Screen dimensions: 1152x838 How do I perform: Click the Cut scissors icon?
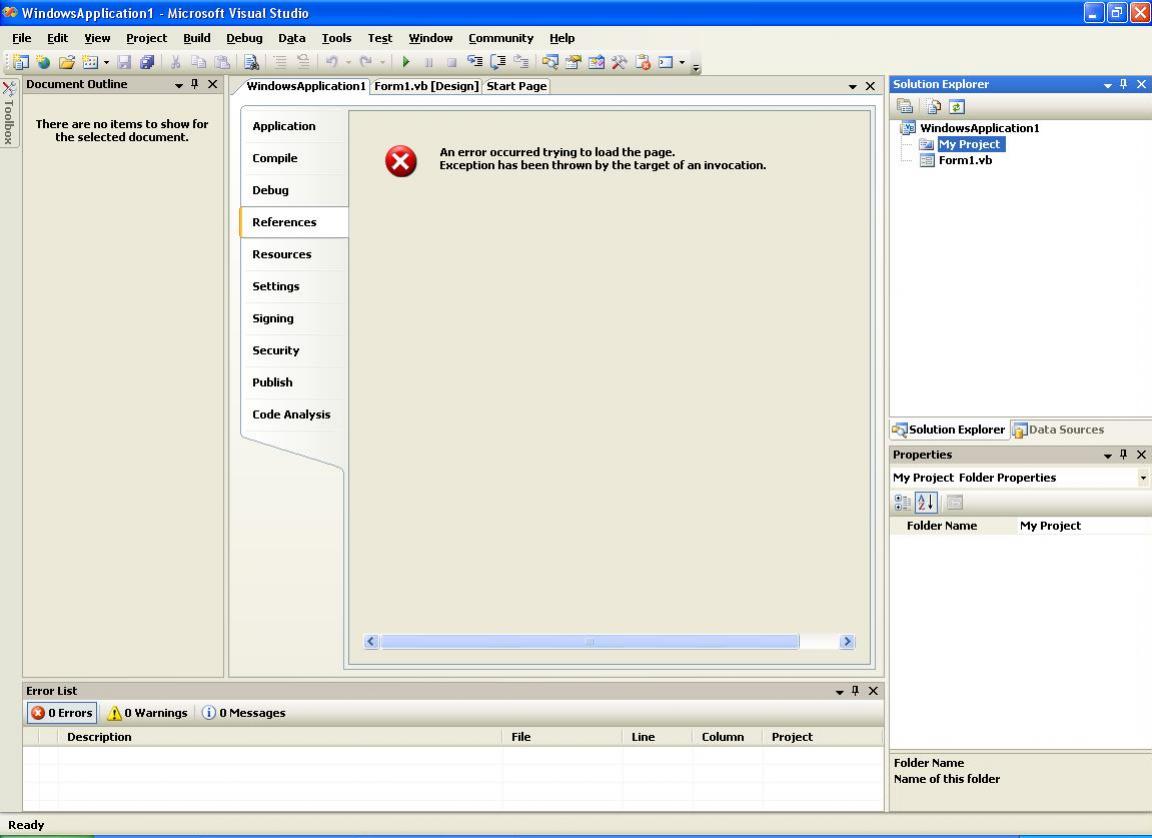pyautogui.click(x=176, y=62)
